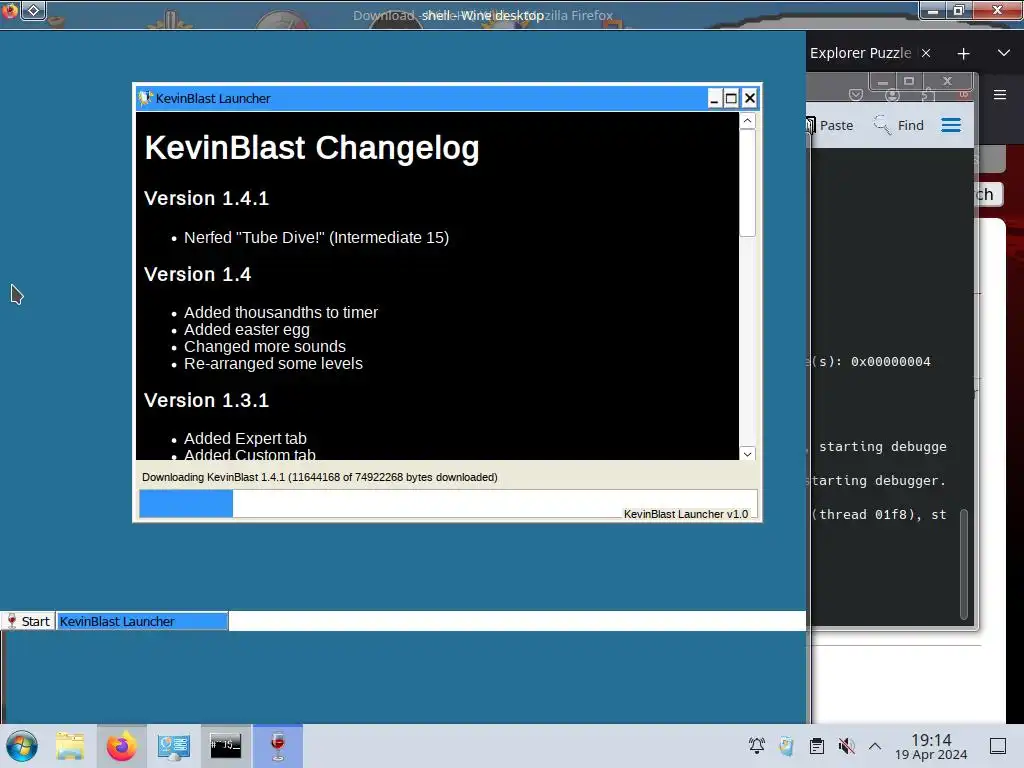Open a new Firefox tab with plus
1024x768 pixels.
click(963, 54)
